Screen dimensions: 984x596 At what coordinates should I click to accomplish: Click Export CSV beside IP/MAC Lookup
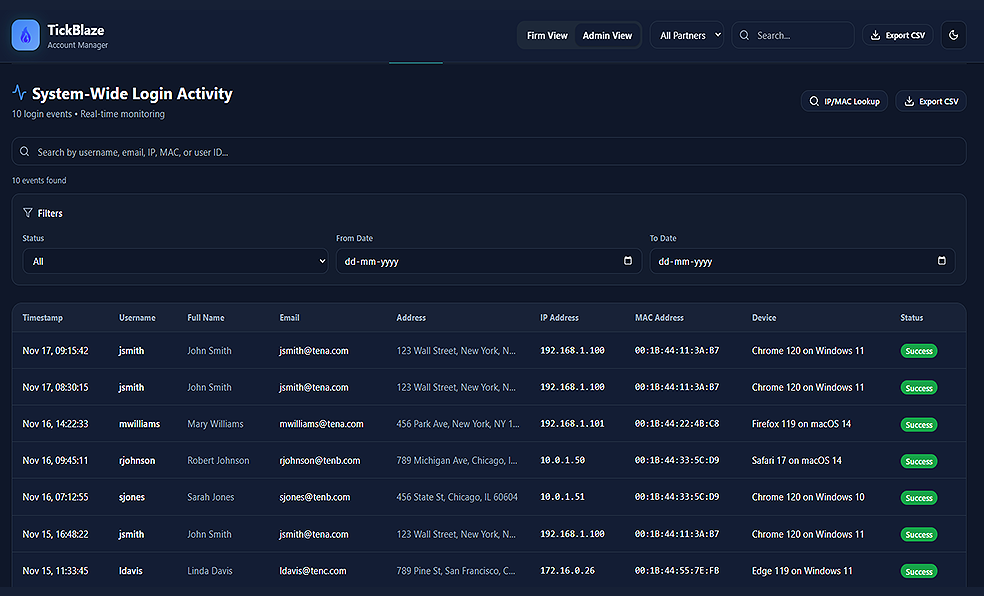[x=930, y=101]
